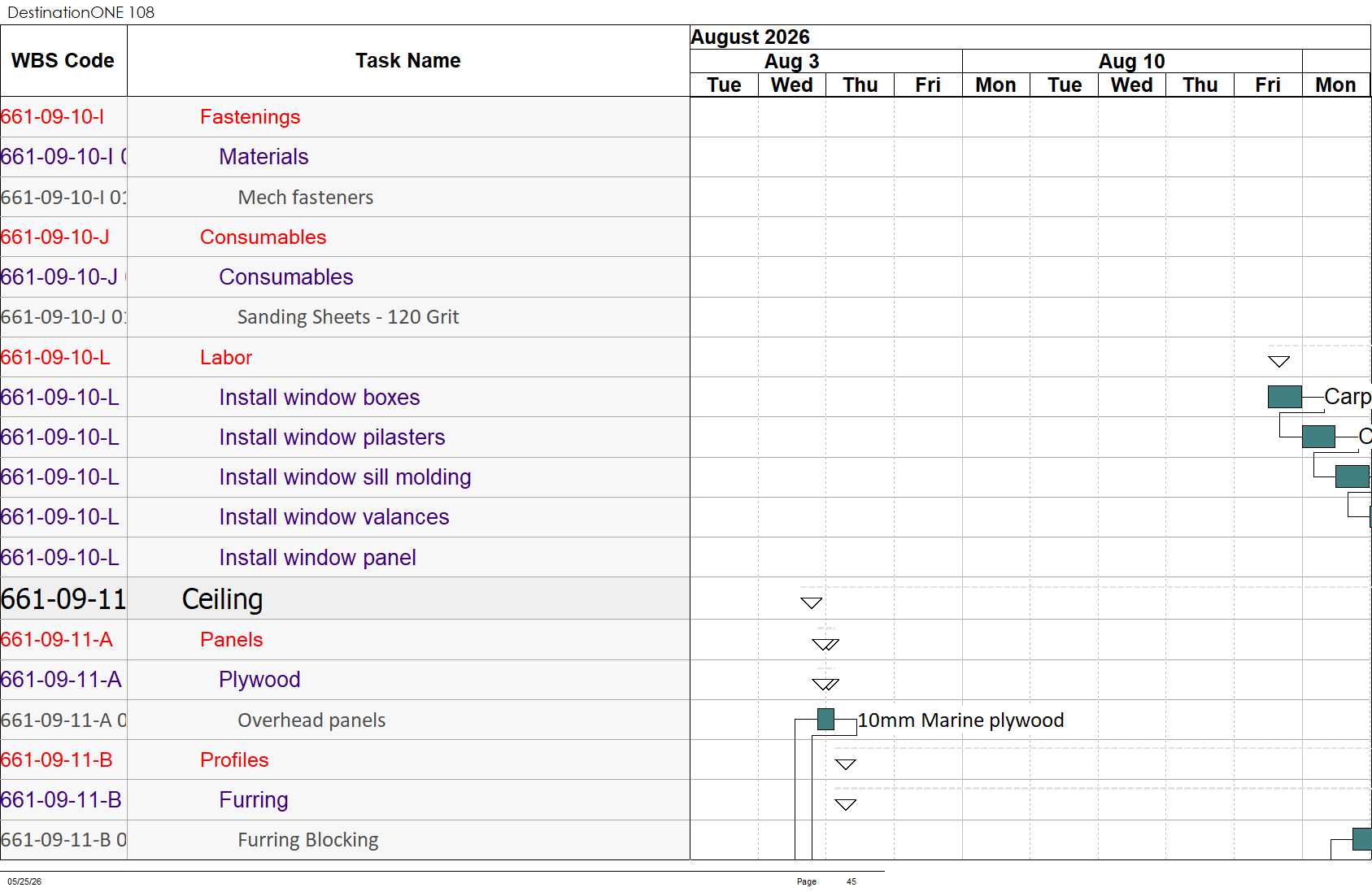Click the Overhead panels Gantt bar

click(x=825, y=720)
